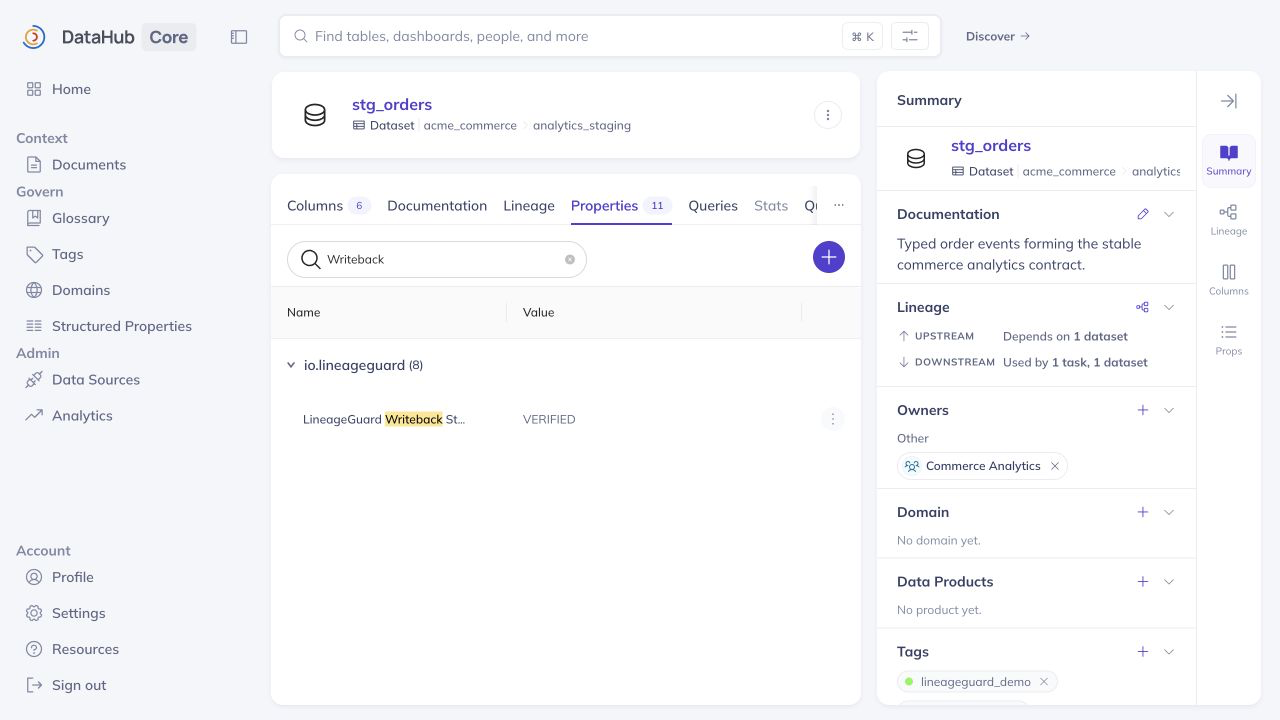Switch to the Columns tab
The image size is (1280, 720).
329,206
